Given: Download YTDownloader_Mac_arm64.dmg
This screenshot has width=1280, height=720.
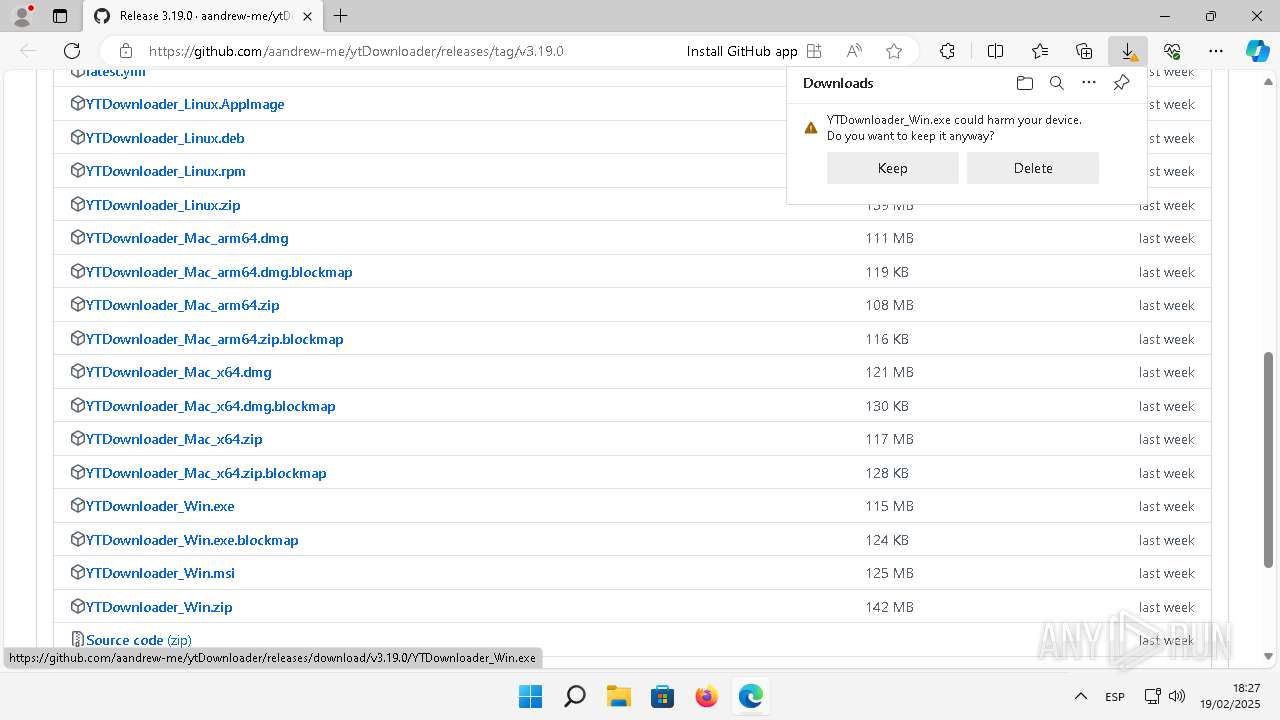Looking at the screenshot, I should click(x=187, y=238).
